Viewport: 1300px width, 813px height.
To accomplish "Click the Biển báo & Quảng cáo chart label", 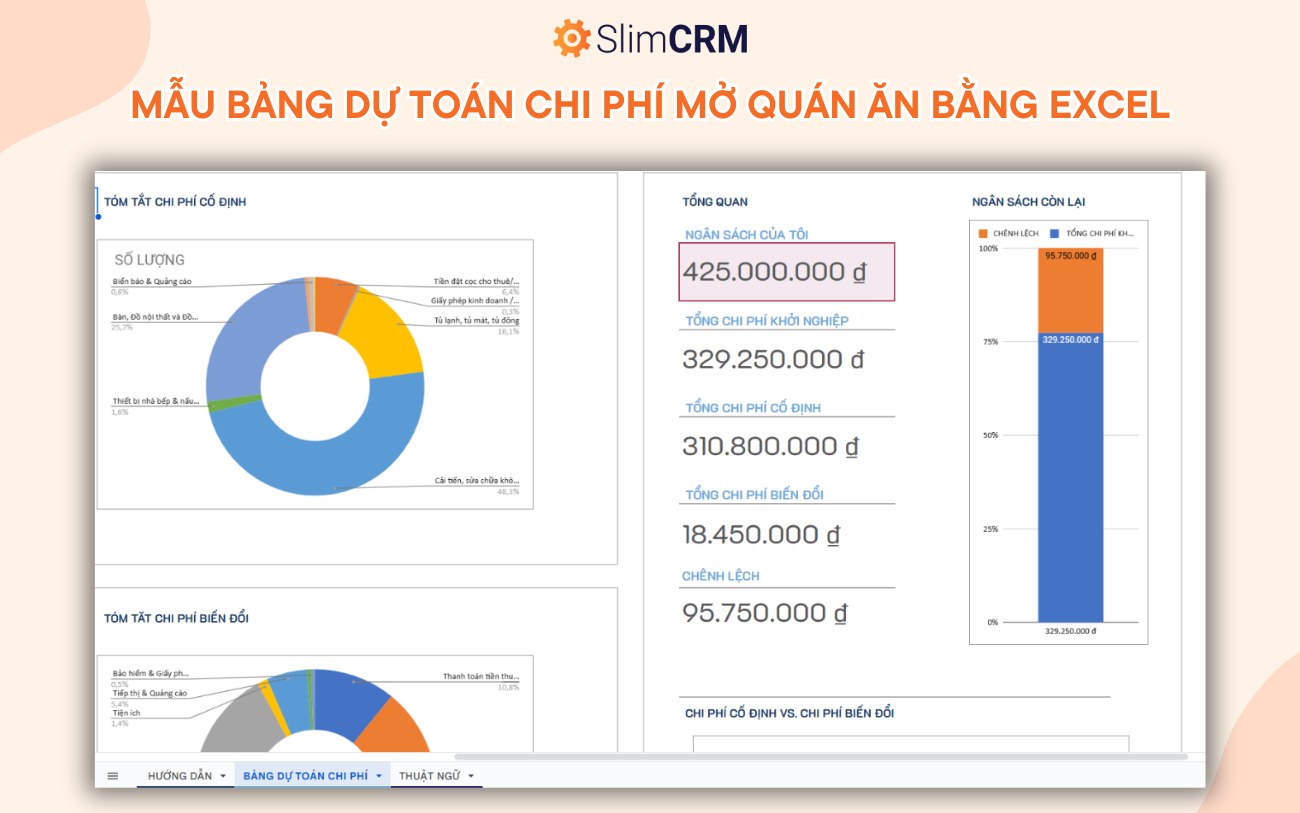I will tap(152, 282).
